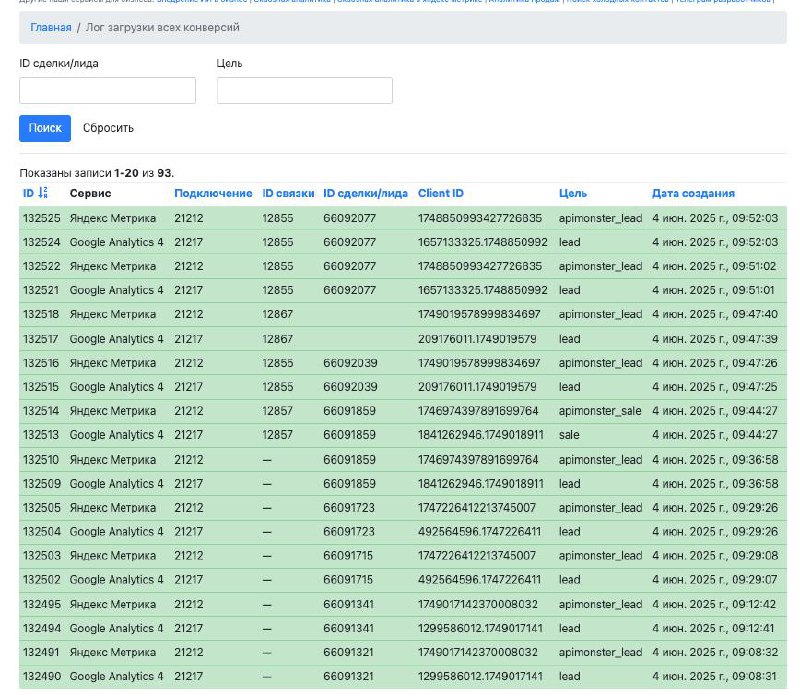Viewport: 800px width, 695px height.
Task: Sort by the Цель column header
Action: (x=572, y=193)
